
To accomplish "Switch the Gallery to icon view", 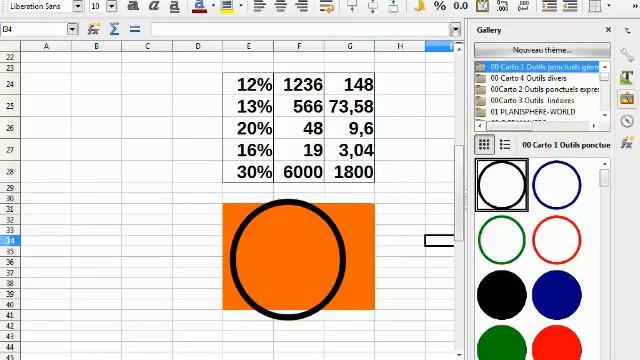I will (x=484, y=144).
